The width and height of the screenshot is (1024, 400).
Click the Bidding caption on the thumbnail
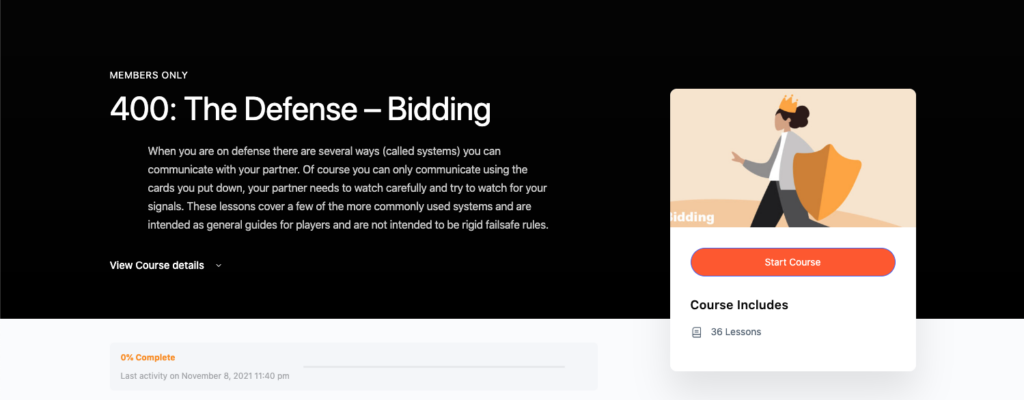(x=692, y=218)
